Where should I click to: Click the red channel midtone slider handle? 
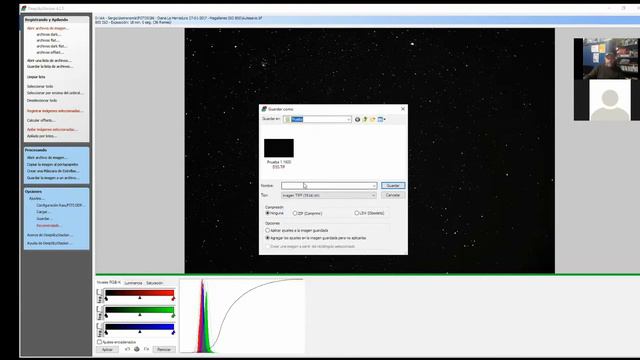click(140, 298)
